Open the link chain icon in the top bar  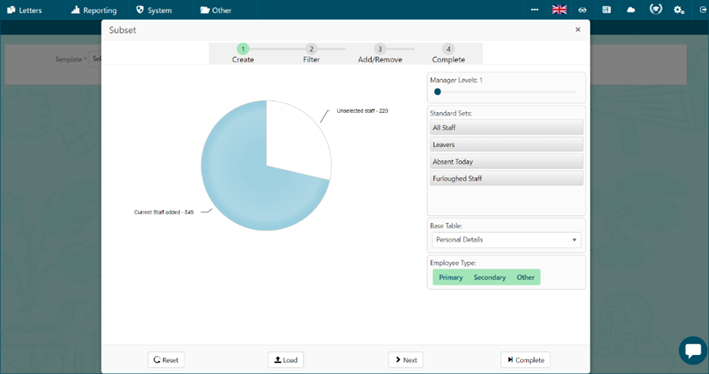tap(583, 10)
